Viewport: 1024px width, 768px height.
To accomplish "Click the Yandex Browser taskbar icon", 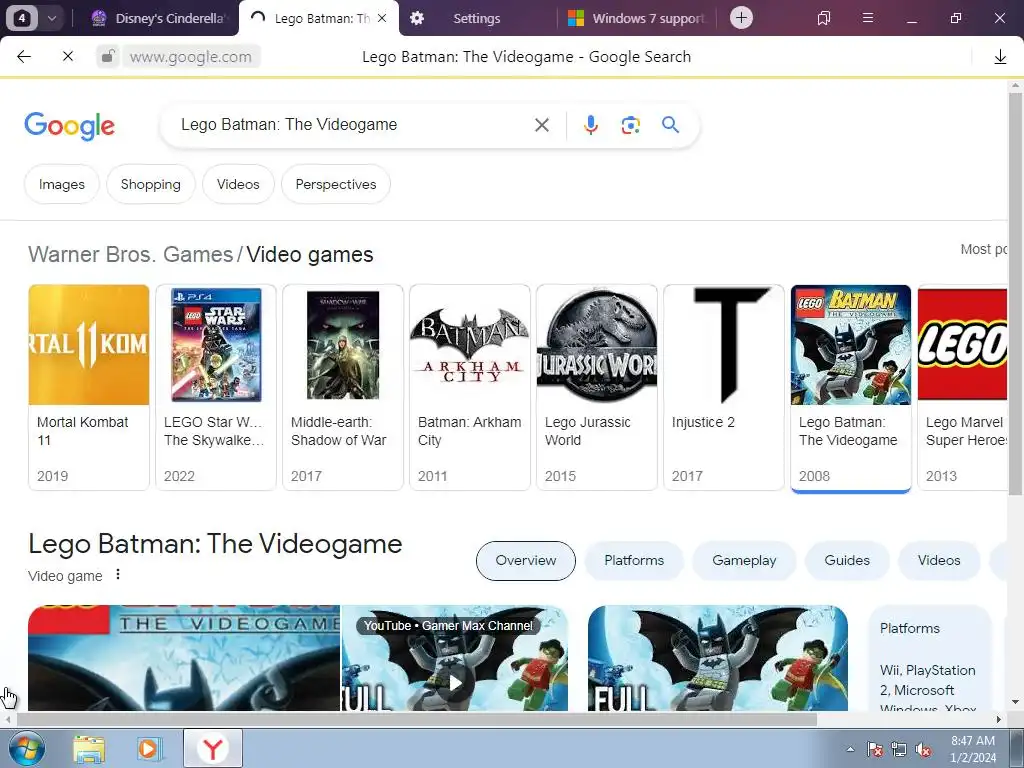I will 213,748.
